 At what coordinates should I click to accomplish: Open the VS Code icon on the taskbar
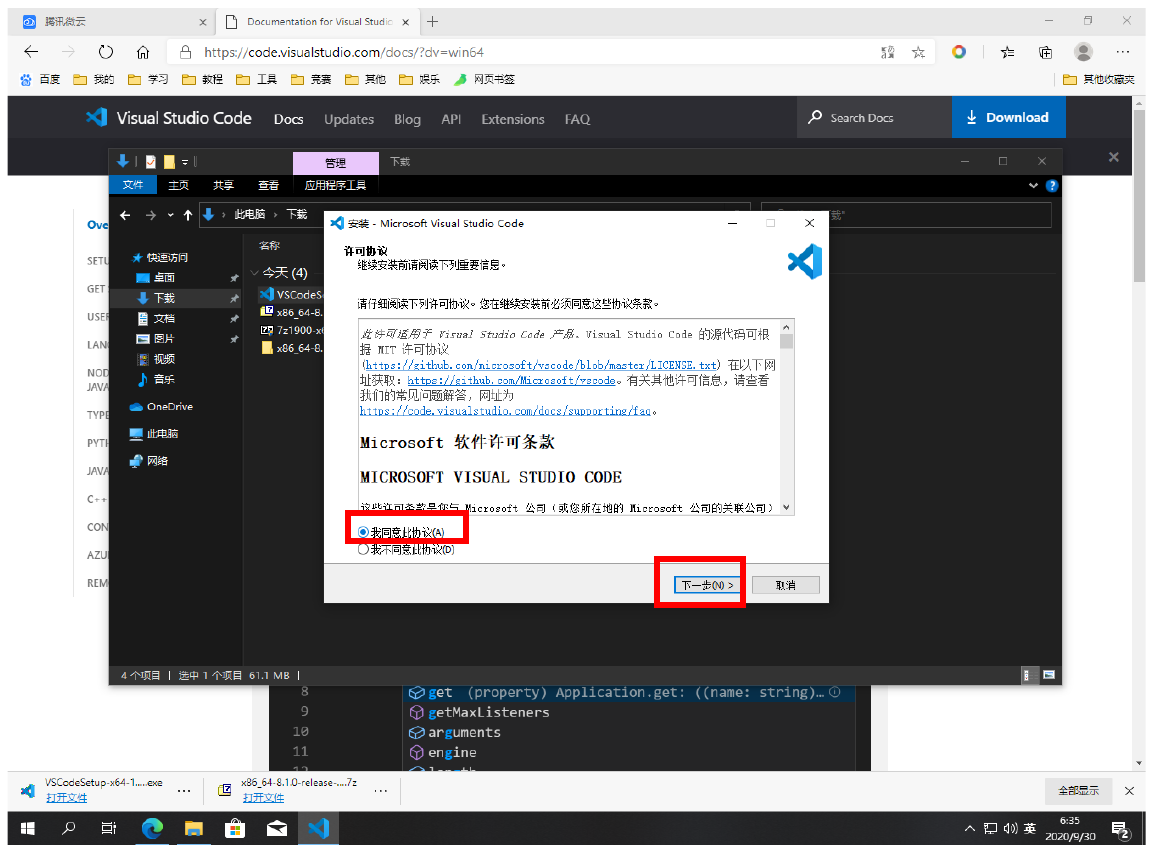point(318,828)
